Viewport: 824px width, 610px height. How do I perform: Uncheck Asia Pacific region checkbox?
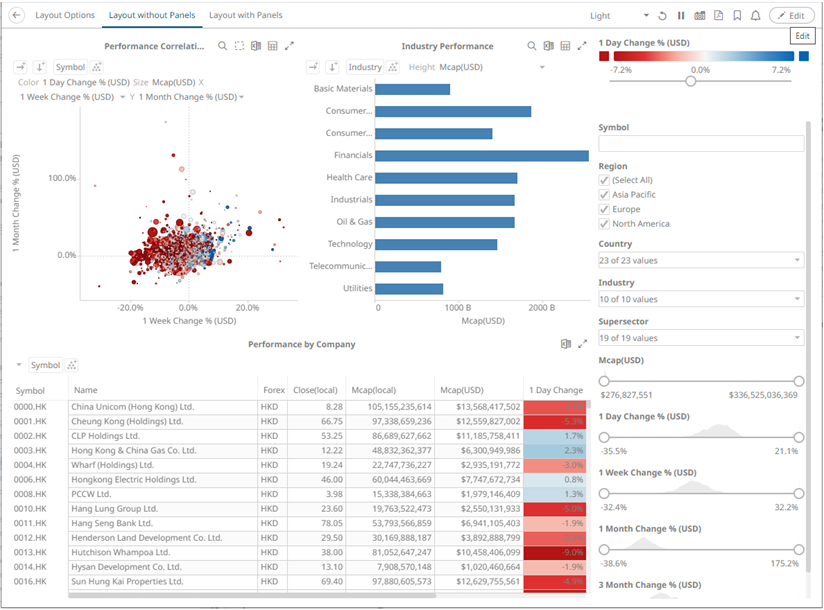(604, 195)
